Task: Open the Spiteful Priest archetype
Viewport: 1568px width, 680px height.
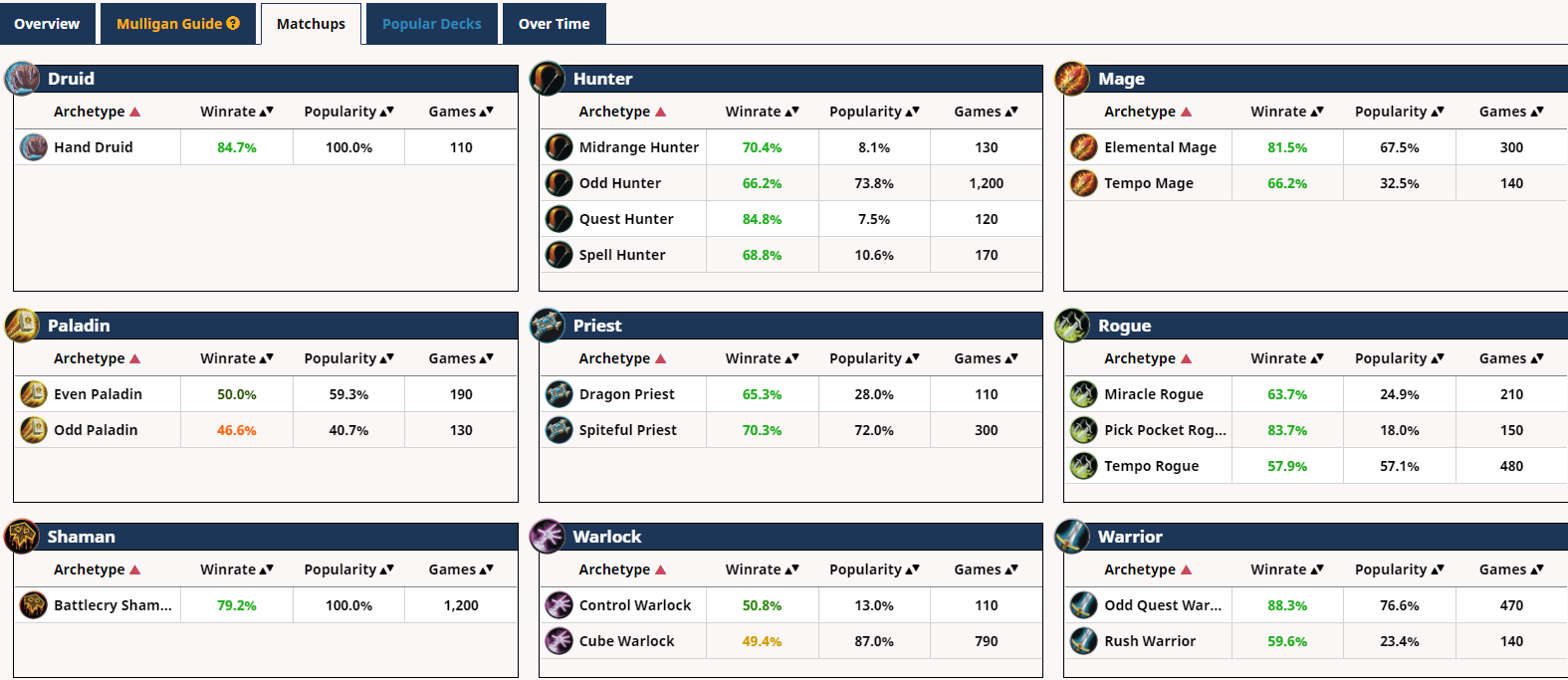Action: coord(627,430)
